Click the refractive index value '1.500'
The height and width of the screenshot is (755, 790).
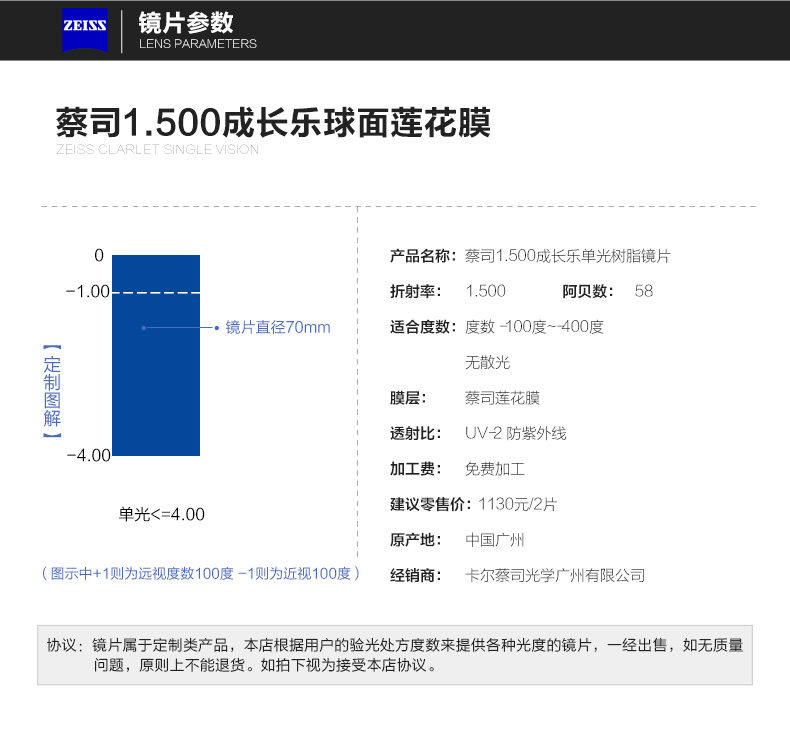coord(485,291)
